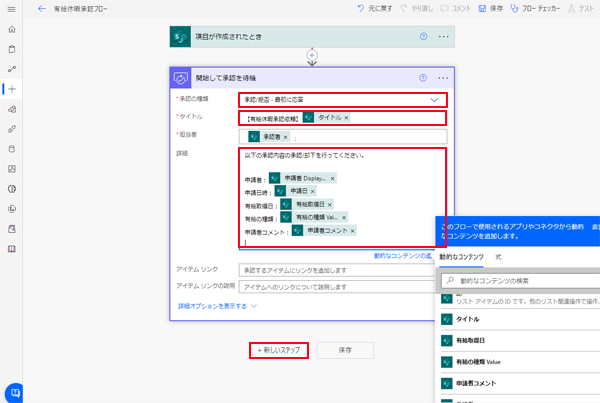The height and width of the screenshot is (403, 600).
Task: Open Templates in the sidebar
Action: pyautogui.click(x=12, y=109)
